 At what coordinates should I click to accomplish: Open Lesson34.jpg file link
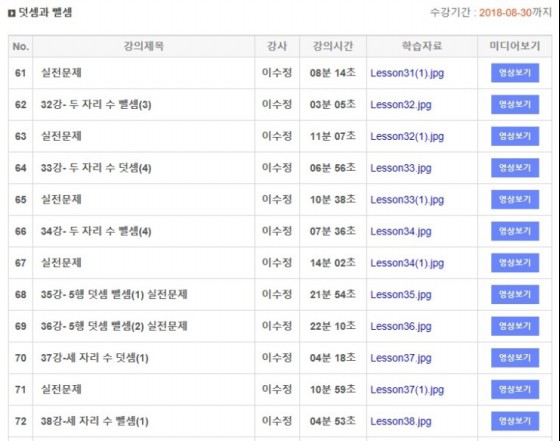[x=401, y=232]
